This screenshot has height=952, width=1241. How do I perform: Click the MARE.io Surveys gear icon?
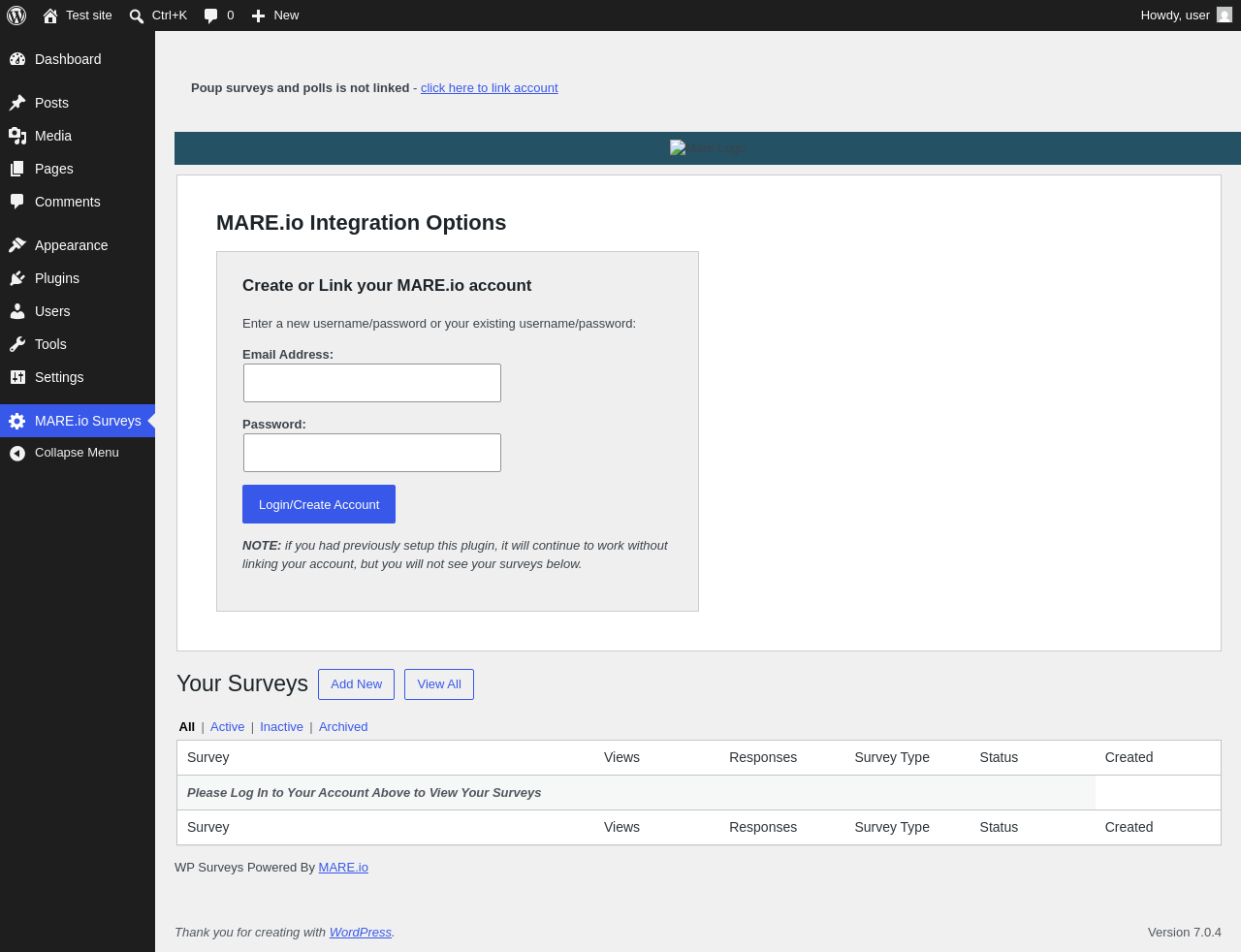coord(17,421)
